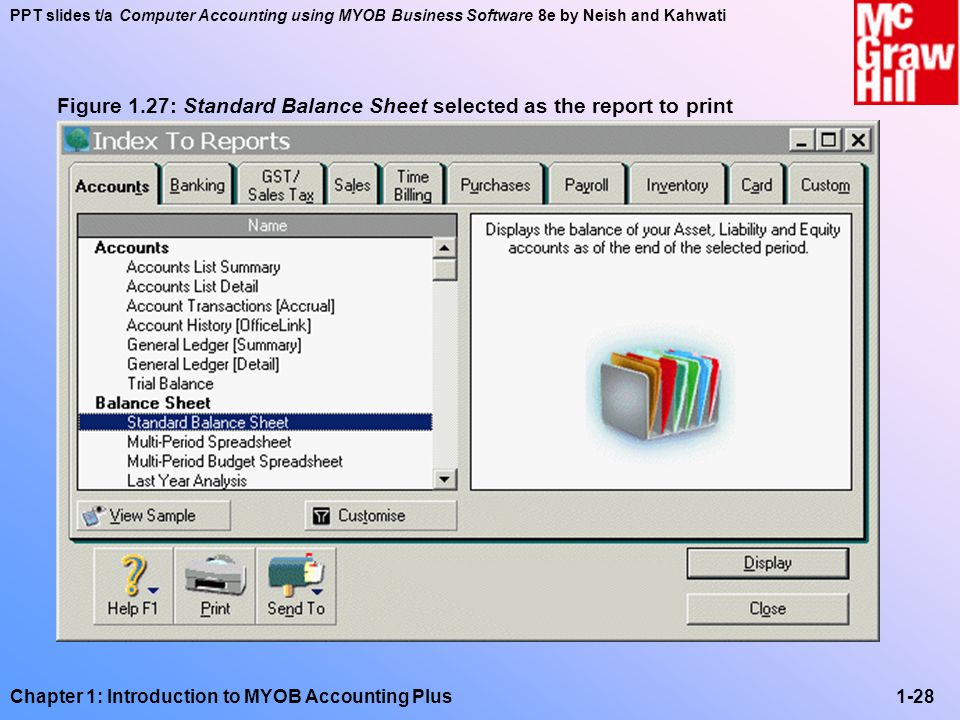Image resolution: width=960 pixels, height=720 pixels.
Task: Open the Card tab
Action: coord(757,185)
